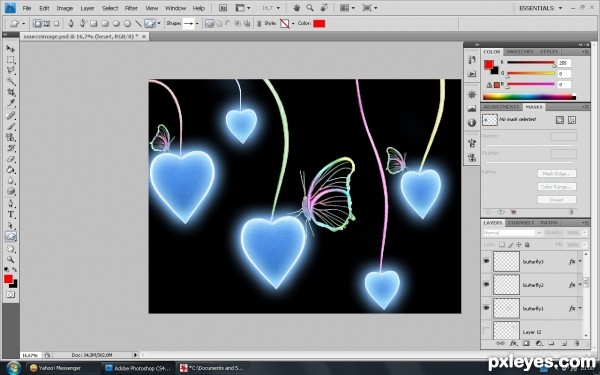Show the Layer 12 layer
Screen dimensions: 600x375
[486, 331]
